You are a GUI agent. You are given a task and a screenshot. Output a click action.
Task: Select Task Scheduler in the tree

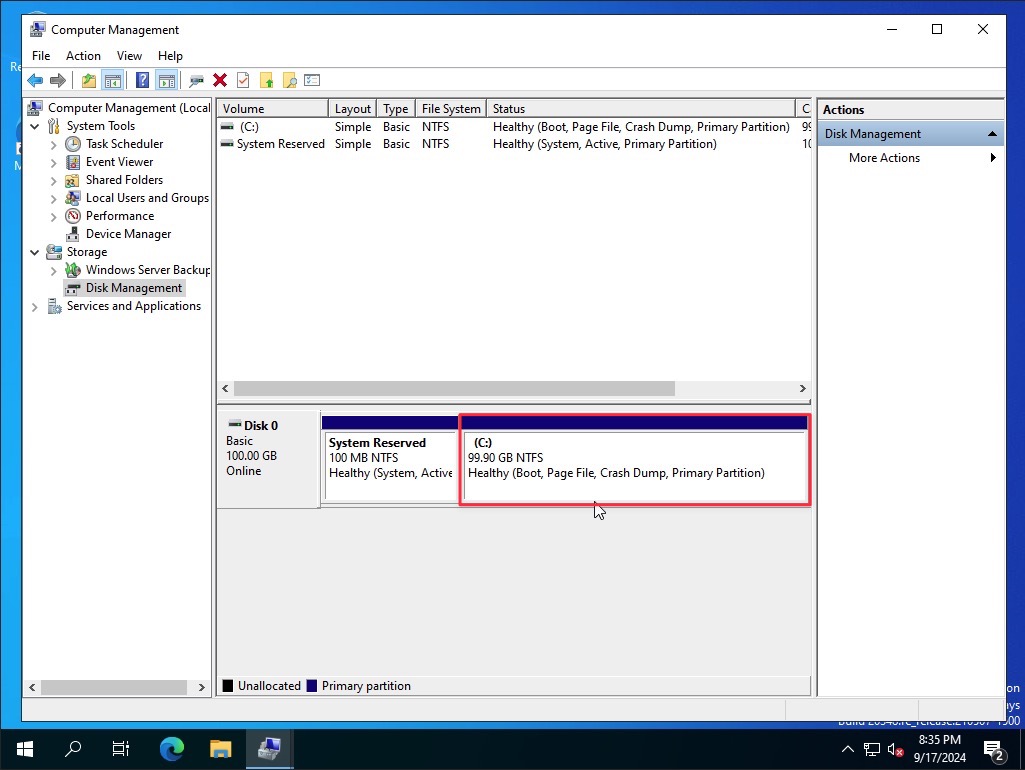point(124,144)
